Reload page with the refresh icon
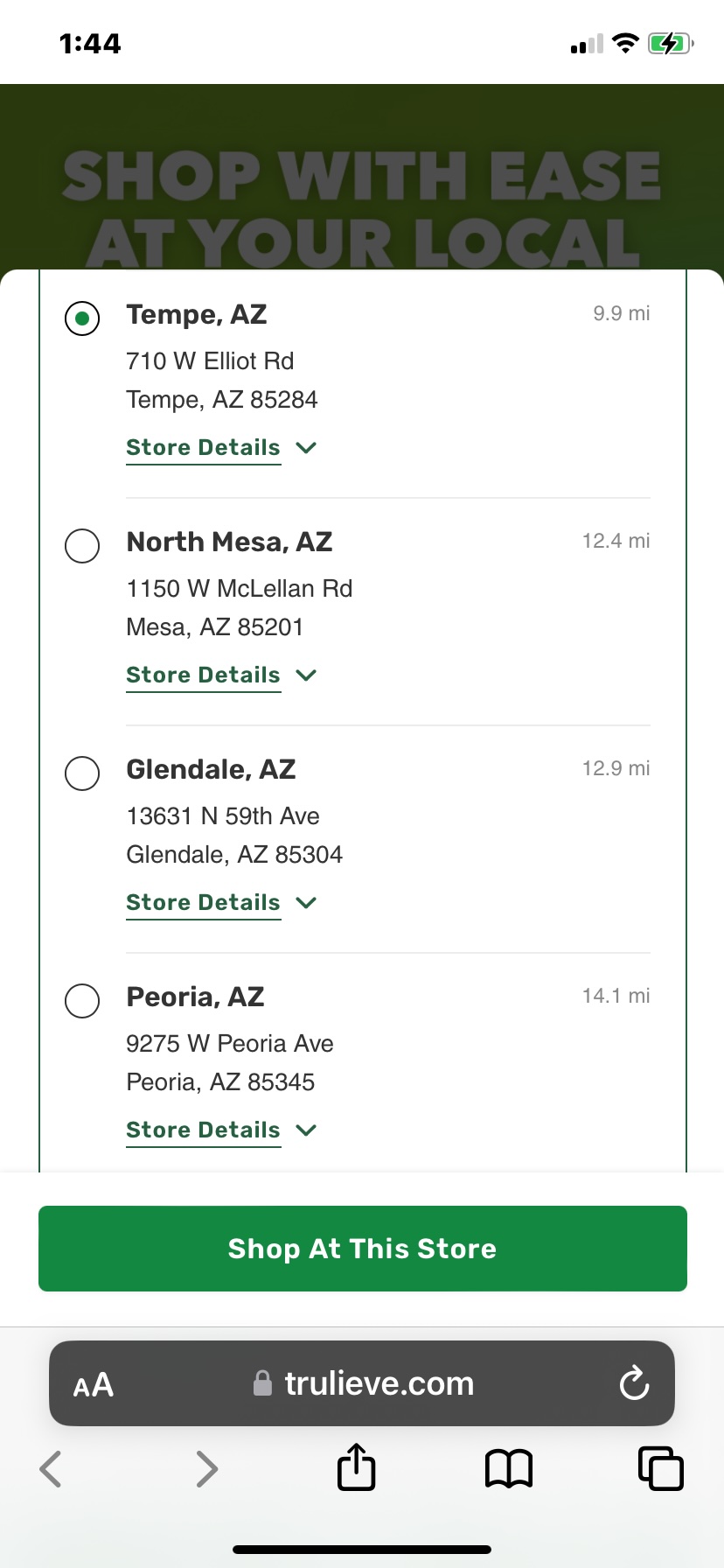The width and height of the screenshot is (724, 1568). point(634,1383)
